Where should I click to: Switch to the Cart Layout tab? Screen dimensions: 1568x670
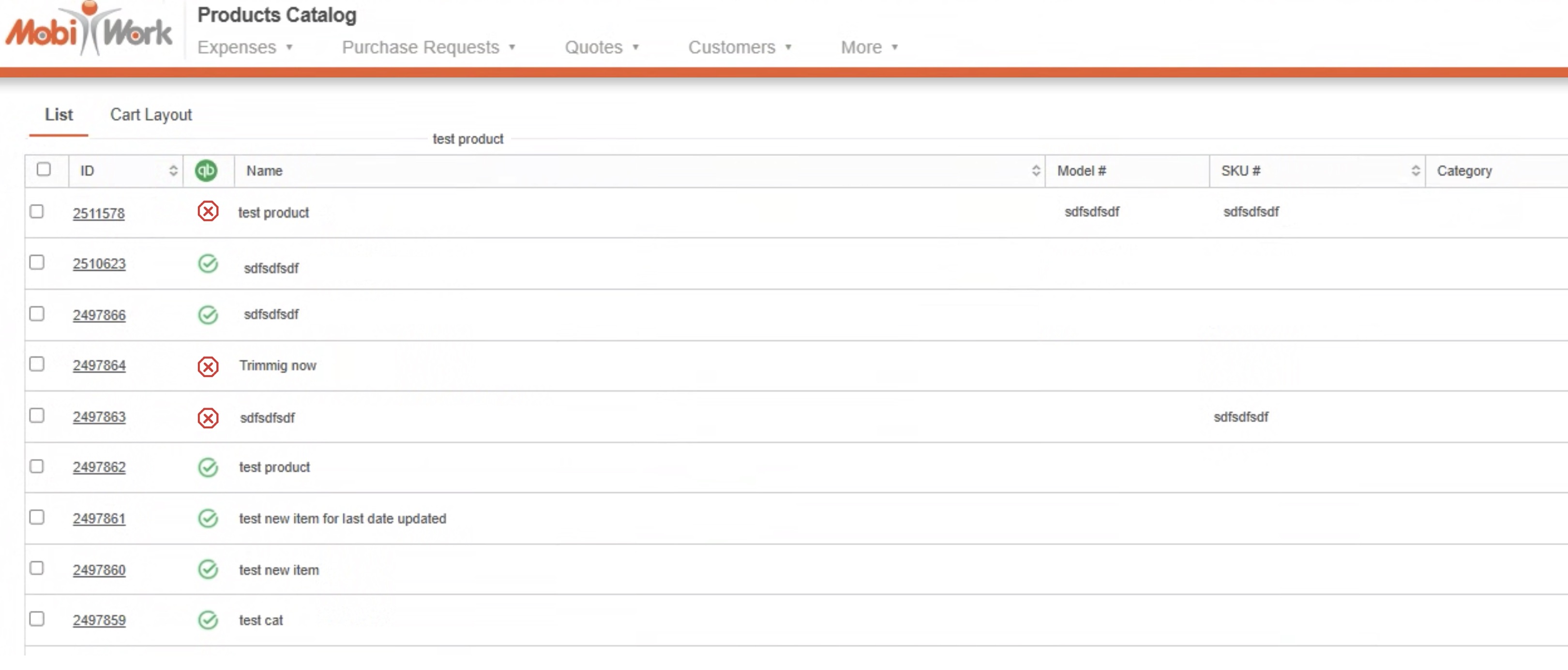pos(151,115)
